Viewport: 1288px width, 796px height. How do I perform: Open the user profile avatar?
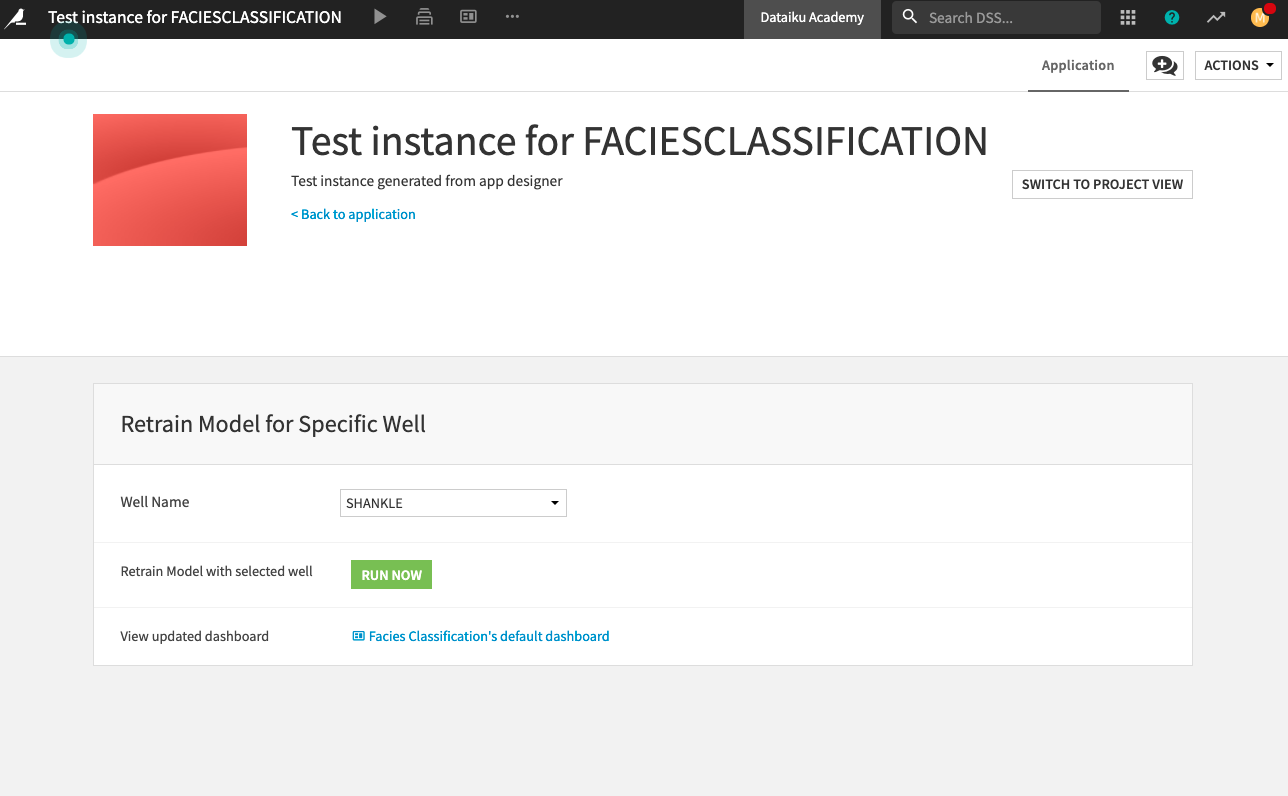pyautogui.click(x=1259, y=17)
